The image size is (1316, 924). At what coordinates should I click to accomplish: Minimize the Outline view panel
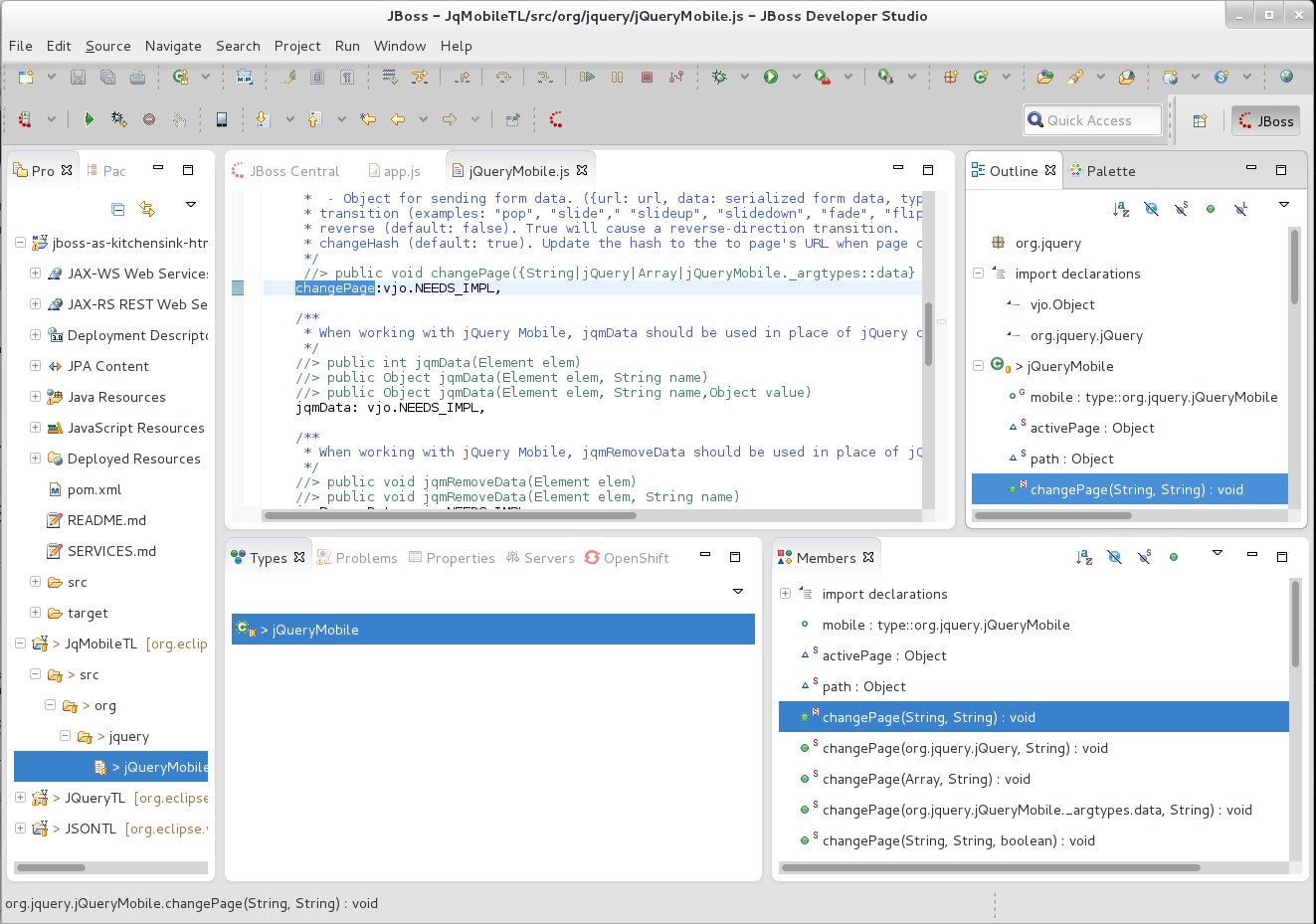pos(1251,169)
